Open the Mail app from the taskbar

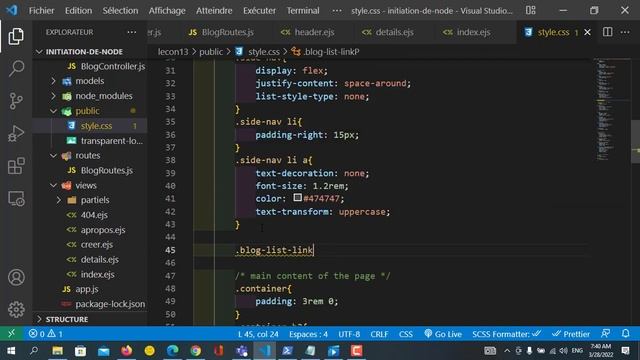[103, 351]
